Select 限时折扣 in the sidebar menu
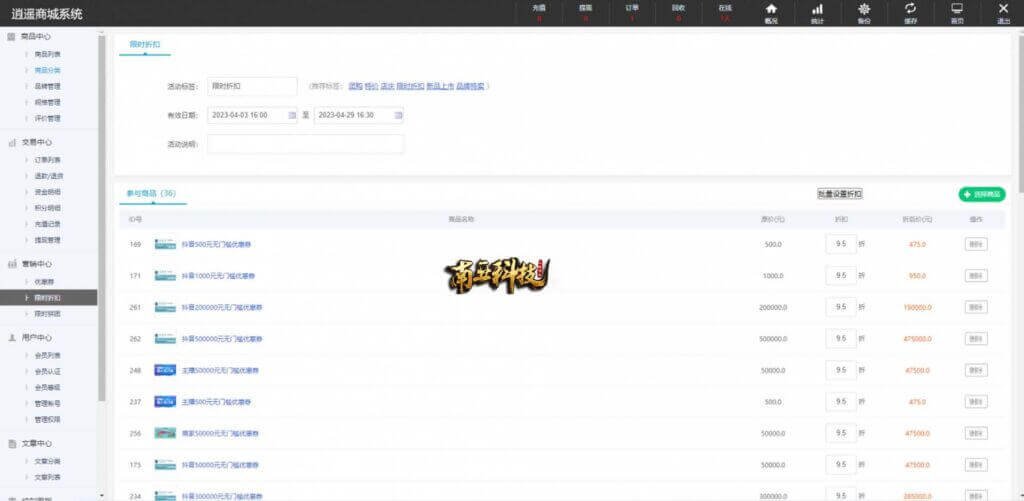The height and width of the screenshot is (501, 1024). pyautogui.click(x=48, y=297)
